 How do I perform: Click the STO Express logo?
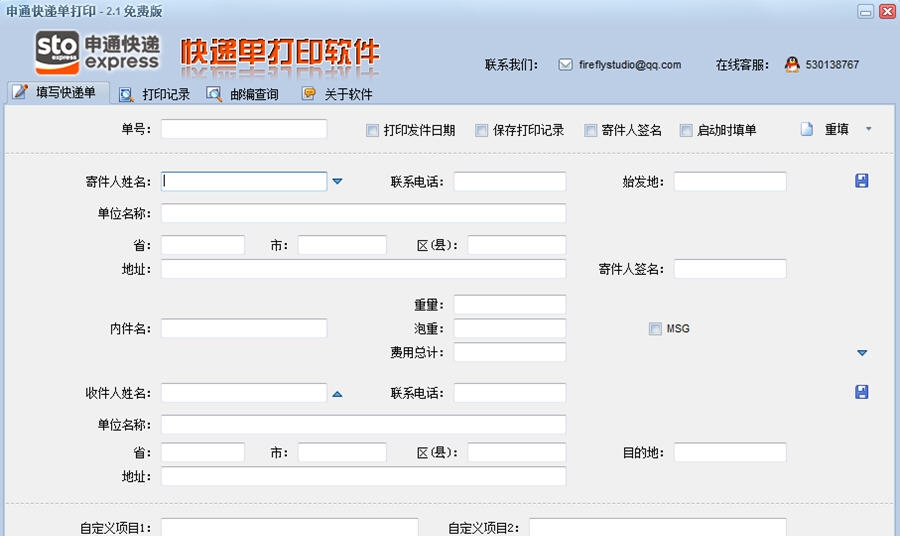coord(97,52)
